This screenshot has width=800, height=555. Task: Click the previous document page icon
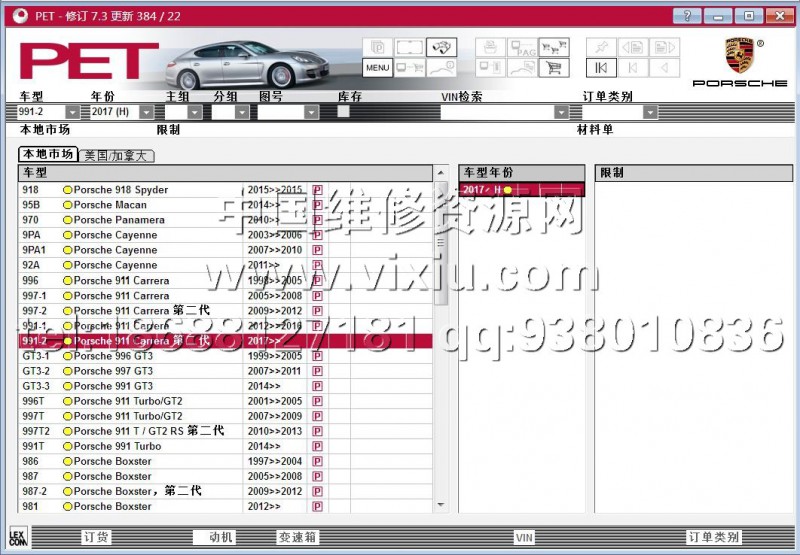point(633,47)
